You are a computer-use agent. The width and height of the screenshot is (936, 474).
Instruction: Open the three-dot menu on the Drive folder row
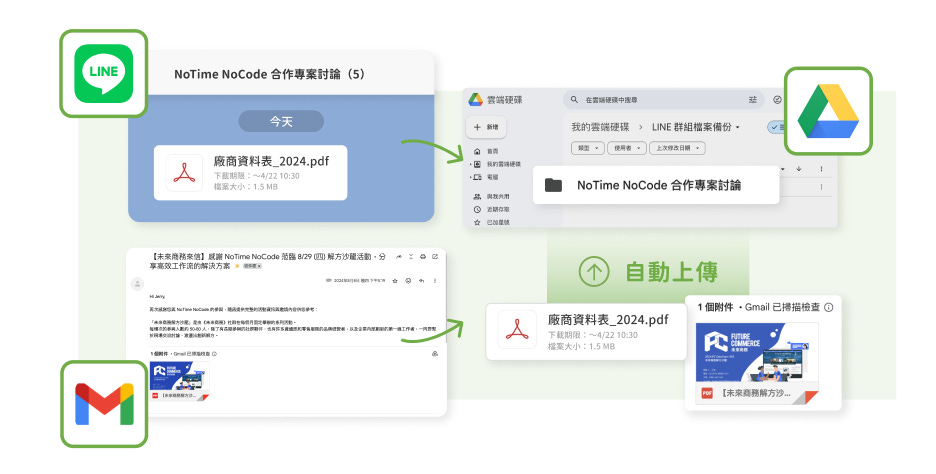pos(821,187)
